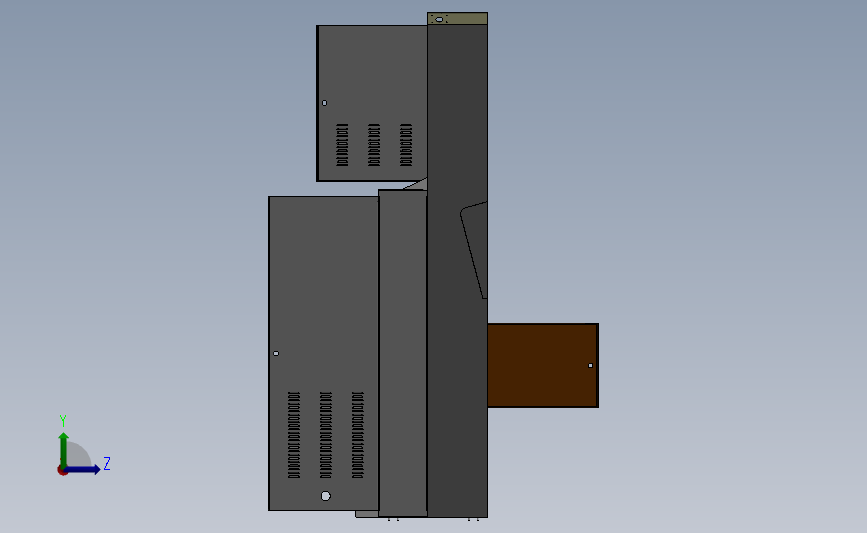Click the red X axis origin dot of the triad
Screen dimensions: 867x533
62,471
